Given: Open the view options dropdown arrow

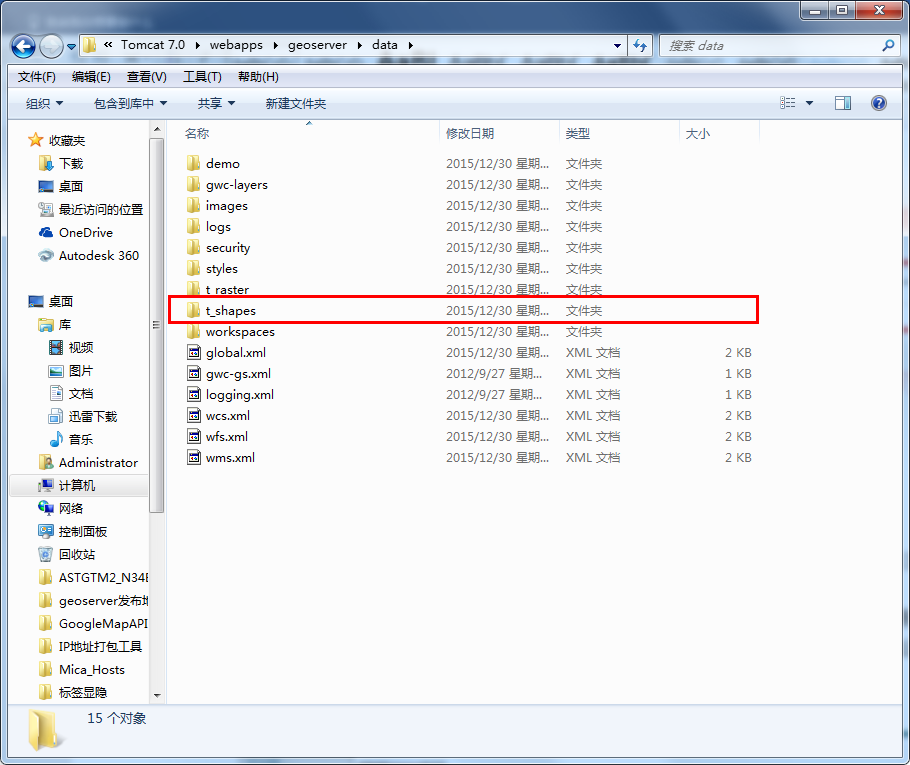Looking at the screenshot, I should tap(810, 103).
